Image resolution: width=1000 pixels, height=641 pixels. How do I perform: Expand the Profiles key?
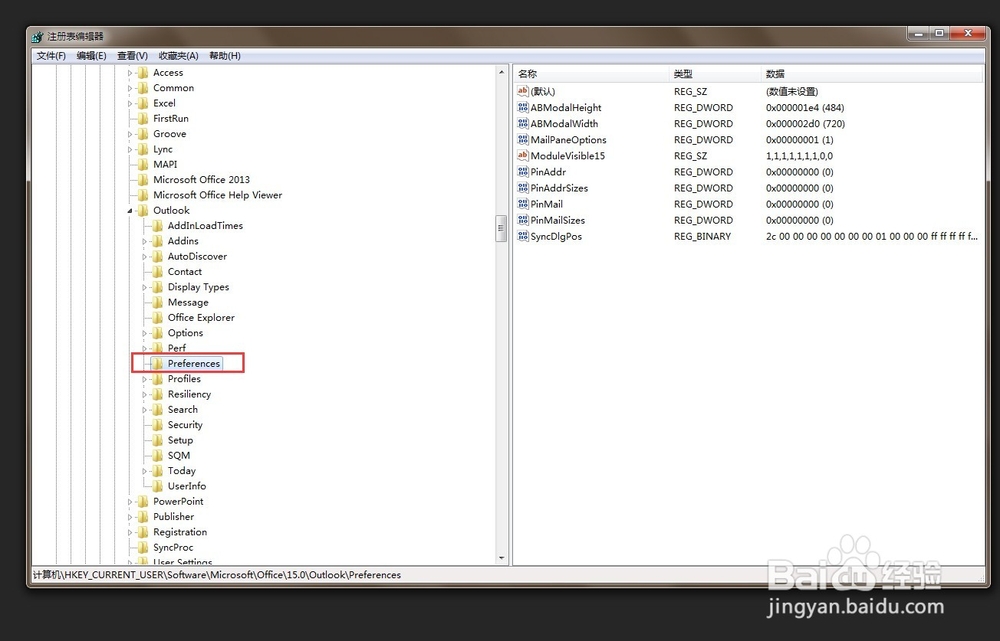[x=145, y=379]
